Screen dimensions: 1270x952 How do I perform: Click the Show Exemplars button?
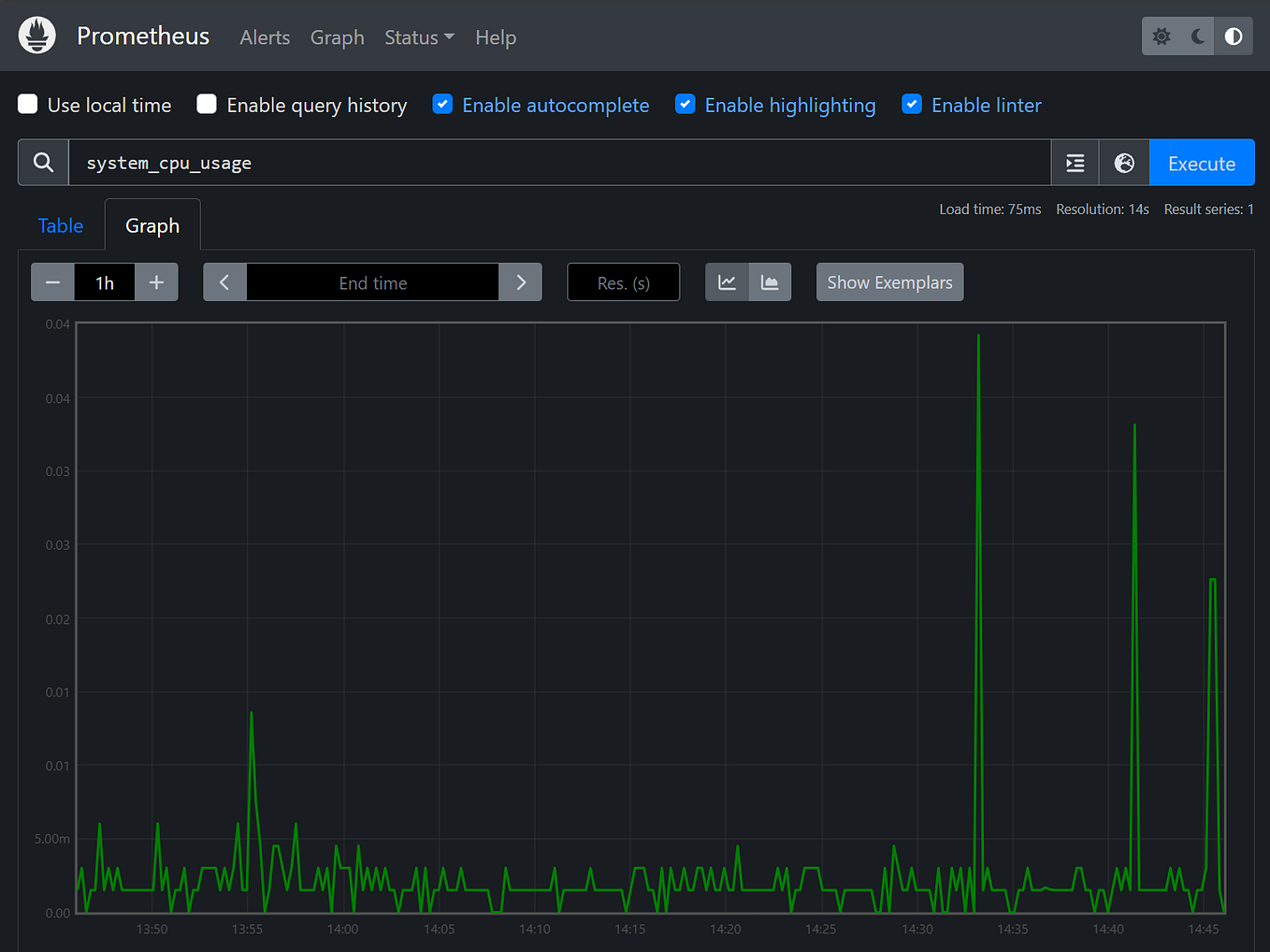tap(888, 281)
